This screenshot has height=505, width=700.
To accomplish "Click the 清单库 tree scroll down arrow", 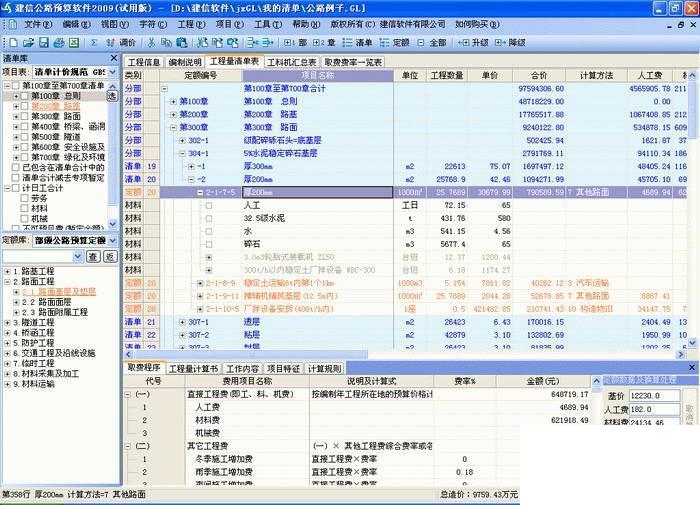I will [x=112, y=224].
